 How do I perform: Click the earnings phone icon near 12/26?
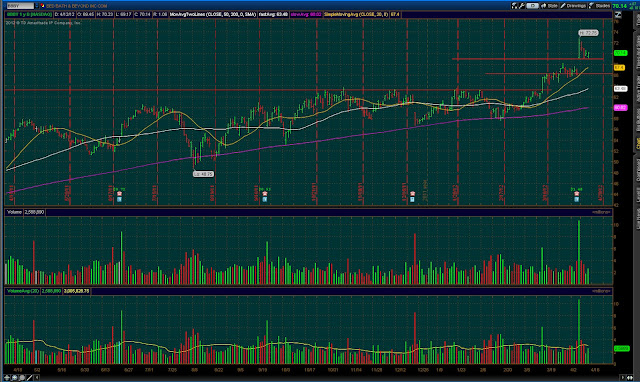(x=412, y=194)
